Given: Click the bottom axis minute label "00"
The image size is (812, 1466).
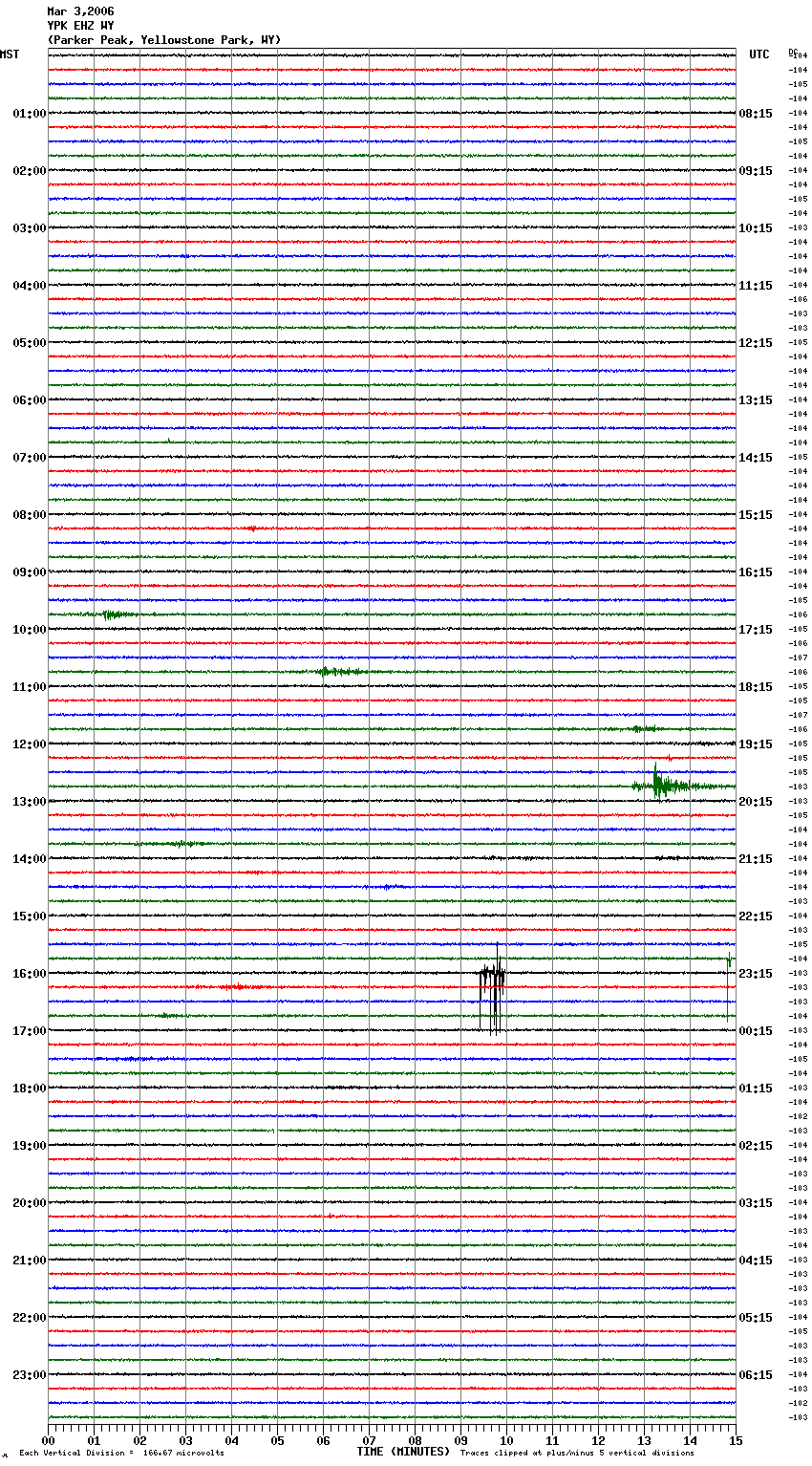Looking at the screenshot, I should (48, 1440).
